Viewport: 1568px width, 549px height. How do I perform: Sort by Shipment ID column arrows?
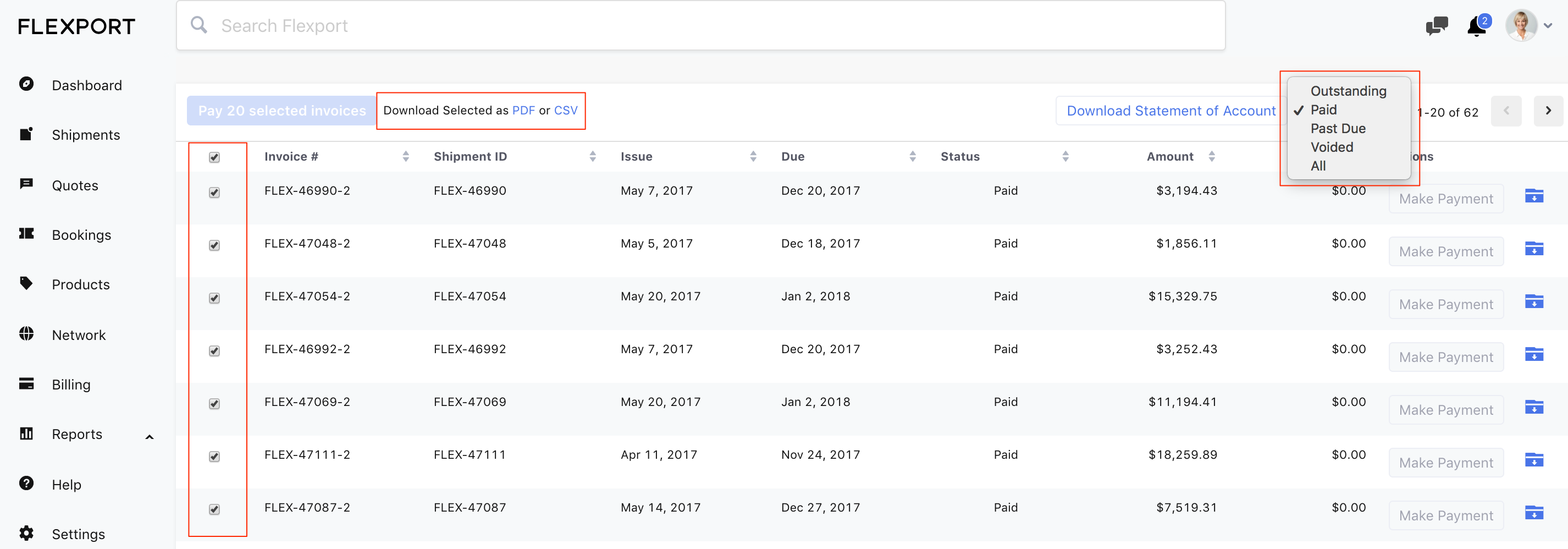coord(593,157)
